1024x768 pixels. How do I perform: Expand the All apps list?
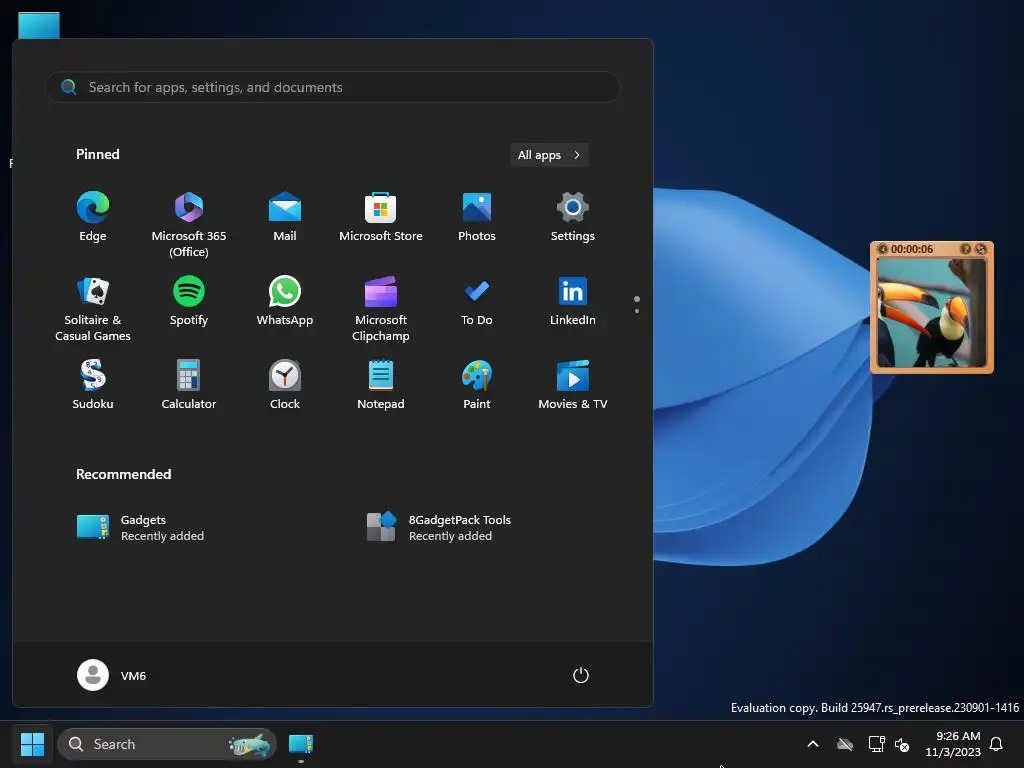(549, 155)
